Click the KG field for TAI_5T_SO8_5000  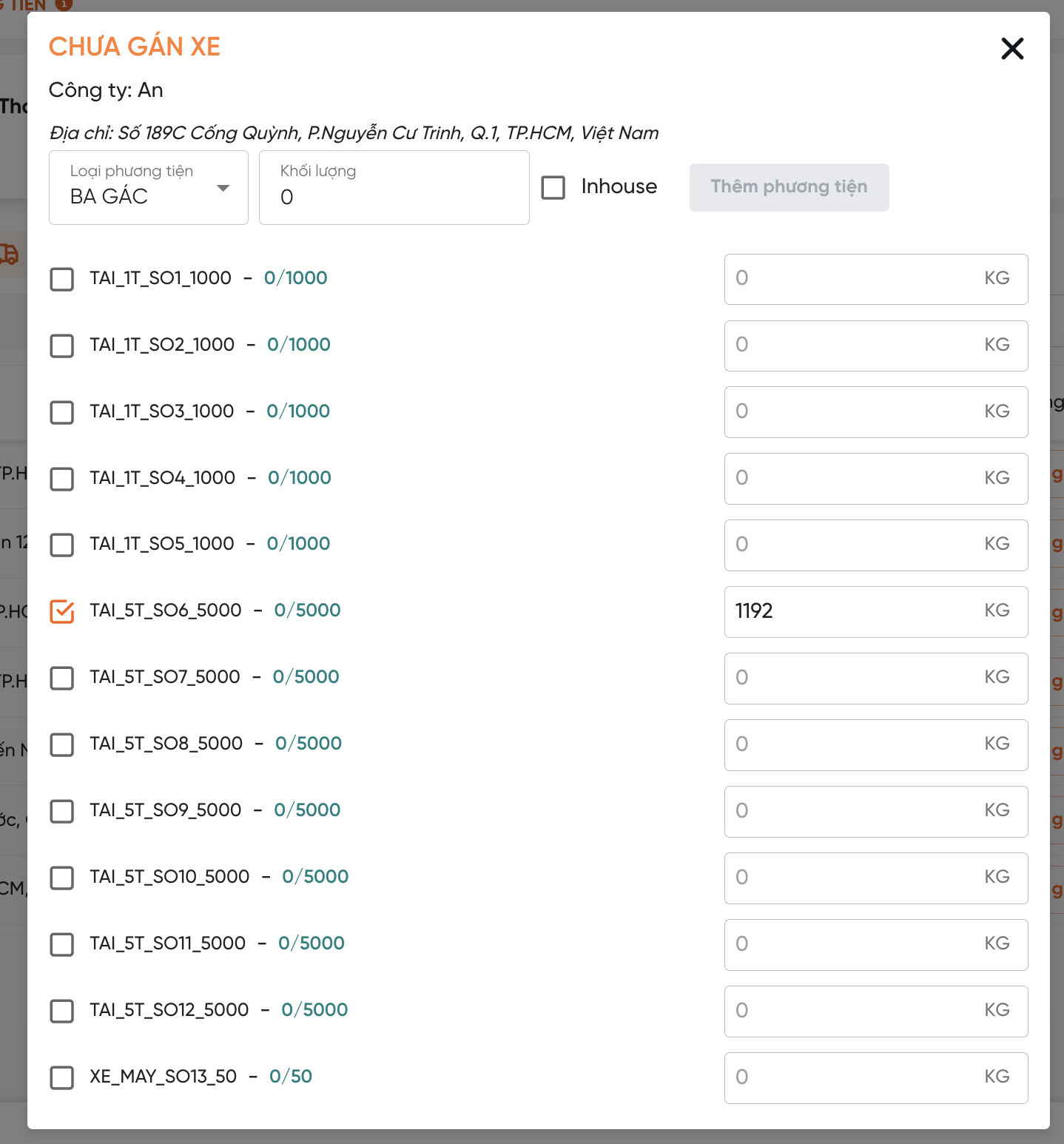click(x=876, y=745)
